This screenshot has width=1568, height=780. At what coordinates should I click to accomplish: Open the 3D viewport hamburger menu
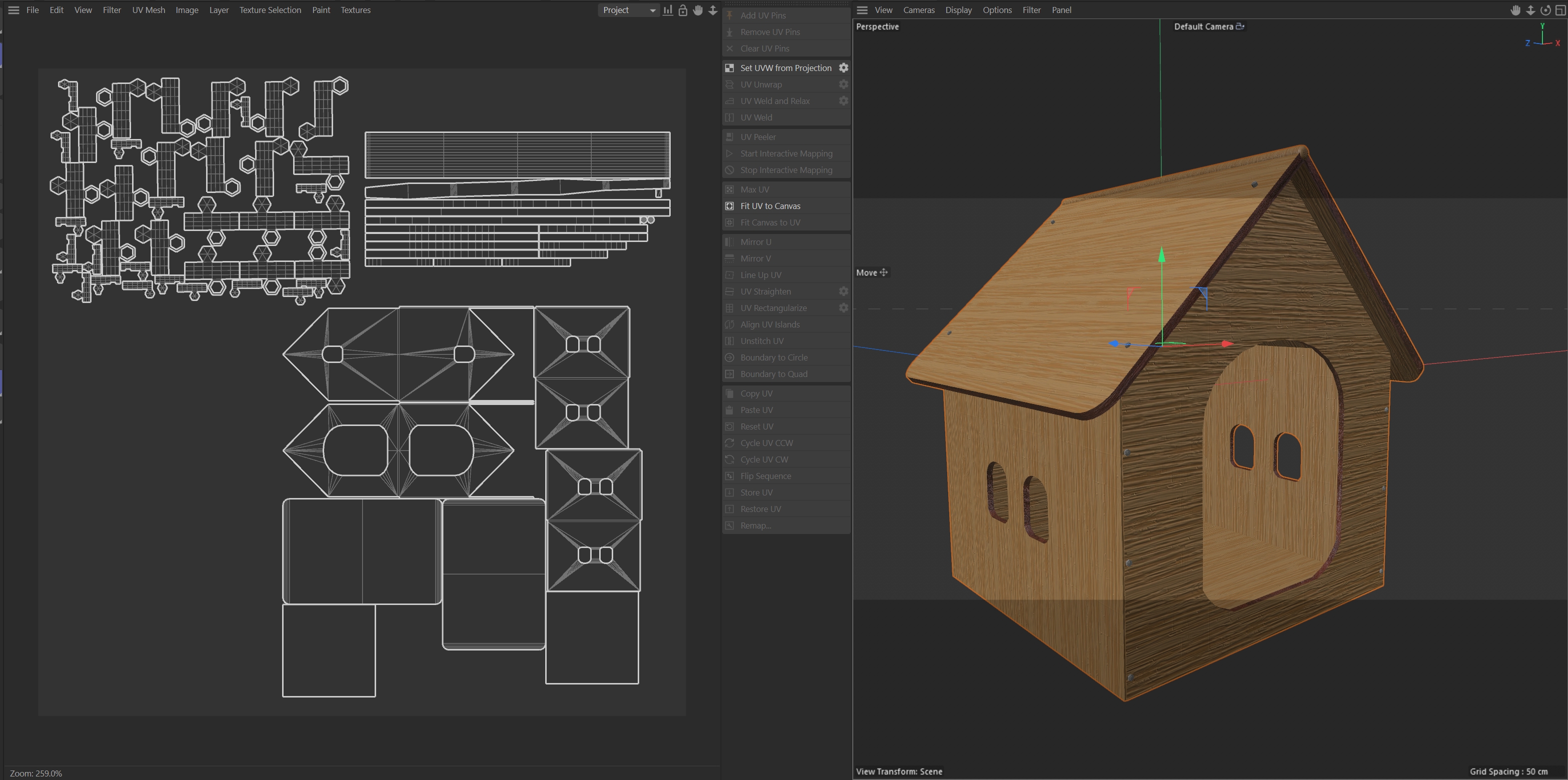pos(862,9)
